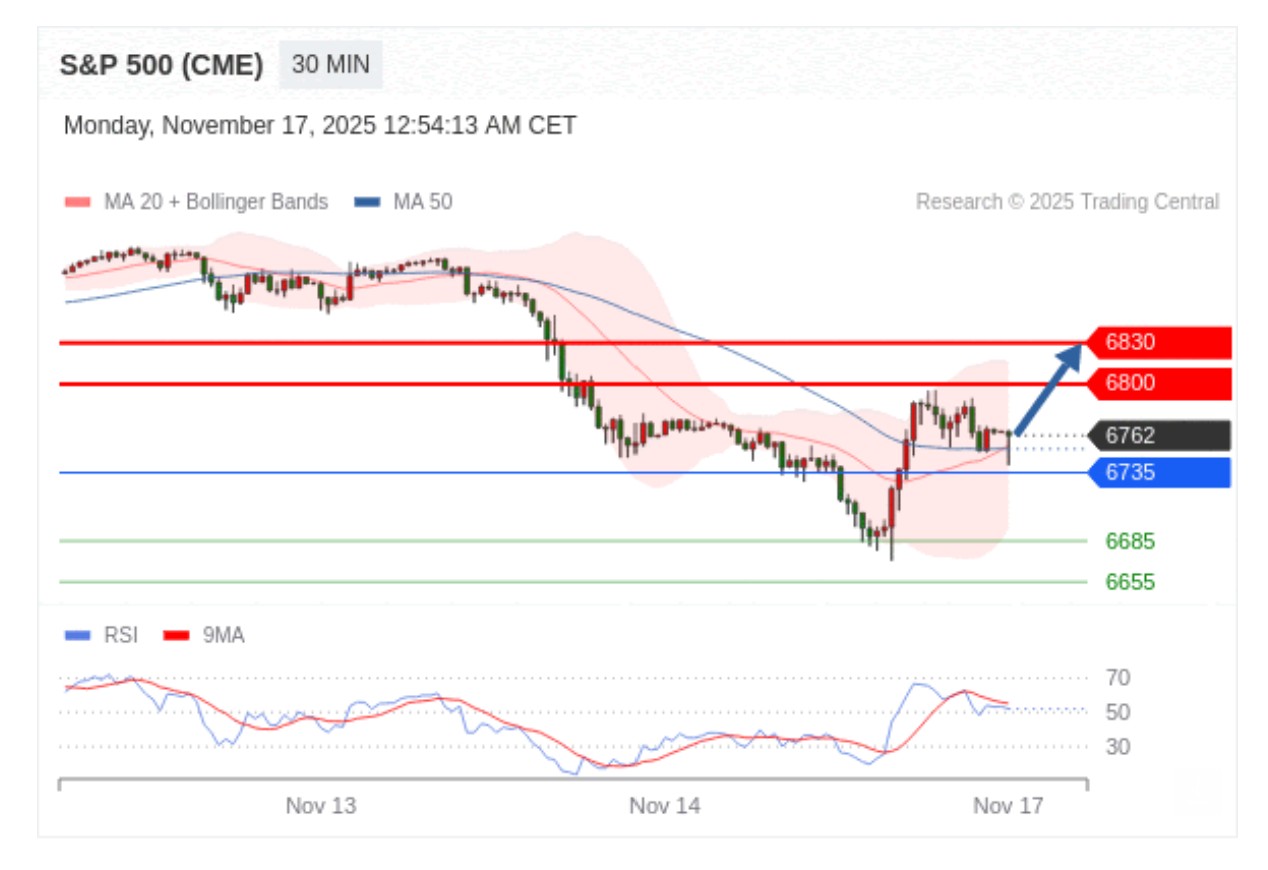Click the red 9MA legend swatch
The height and width of the screenshot is (870, 1268).
point(177,635)
